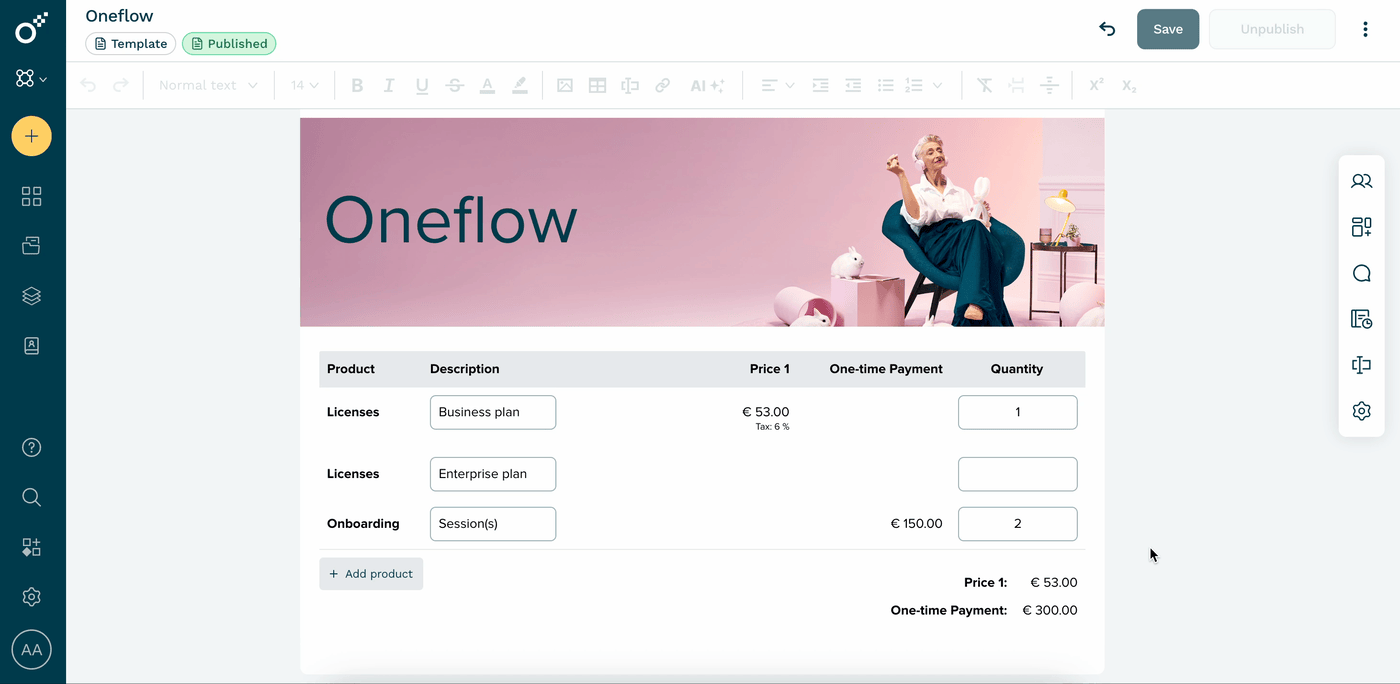Click the redo icon in the editor toolbar
Viewport: 1400px width, 684px height.
121,86
